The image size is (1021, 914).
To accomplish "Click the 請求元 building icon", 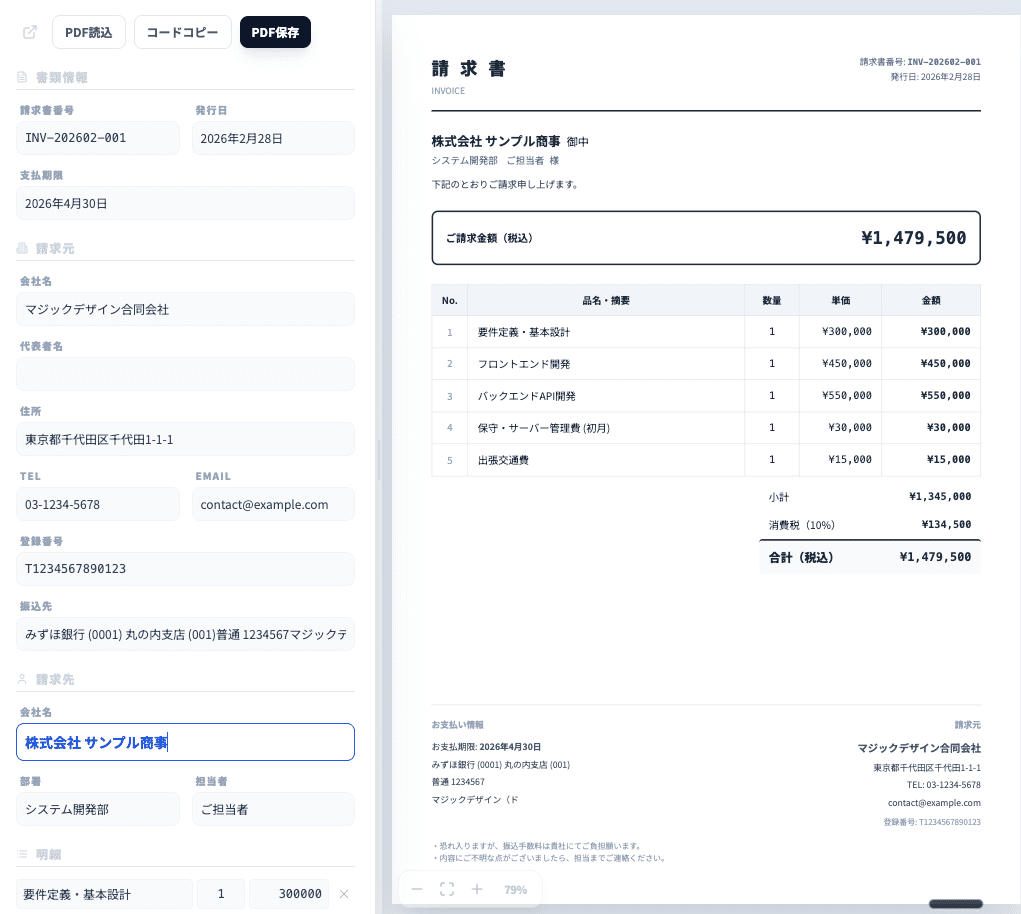I will click(22, 248).
